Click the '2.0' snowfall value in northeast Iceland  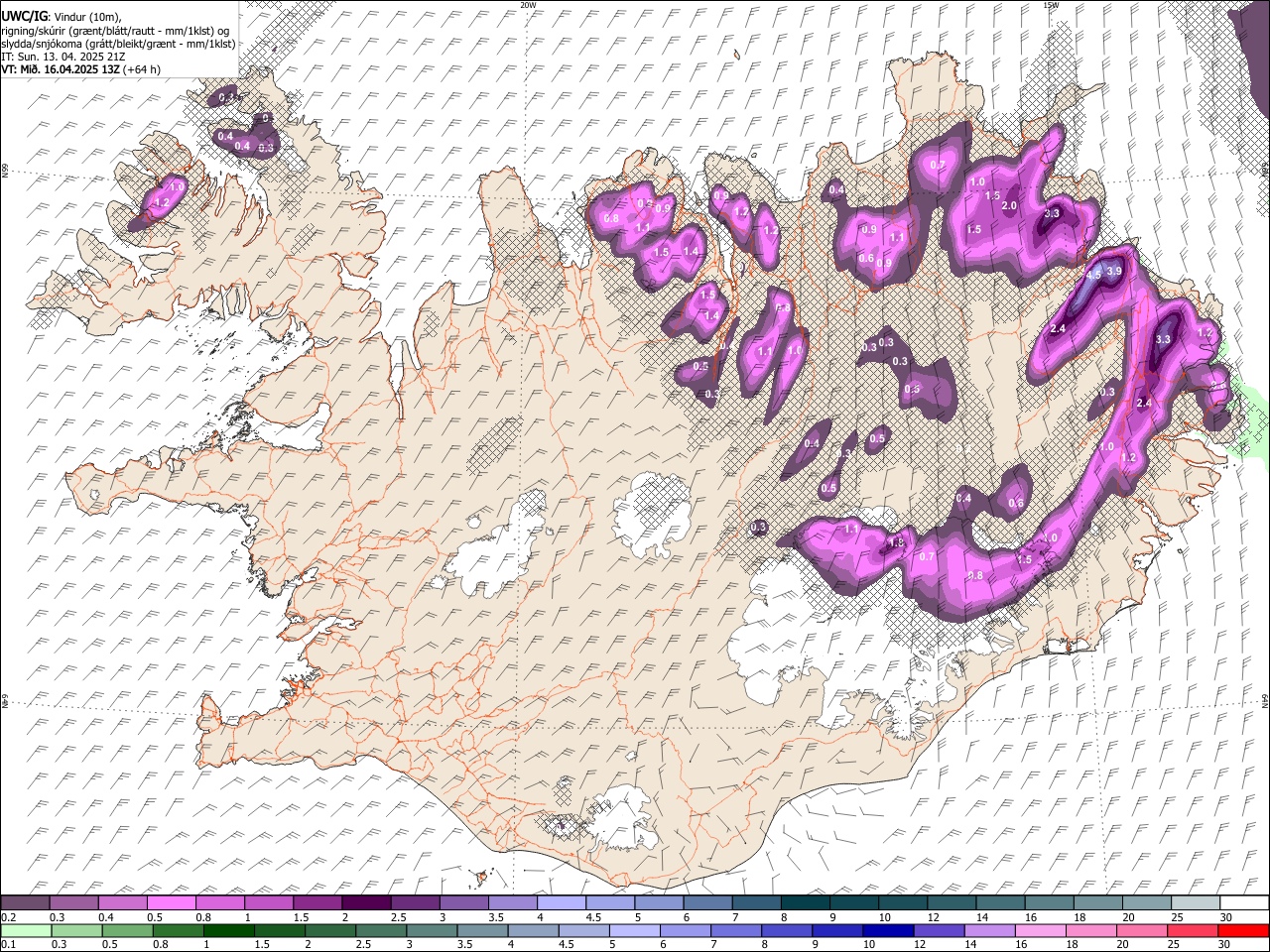coord(1010,205)
